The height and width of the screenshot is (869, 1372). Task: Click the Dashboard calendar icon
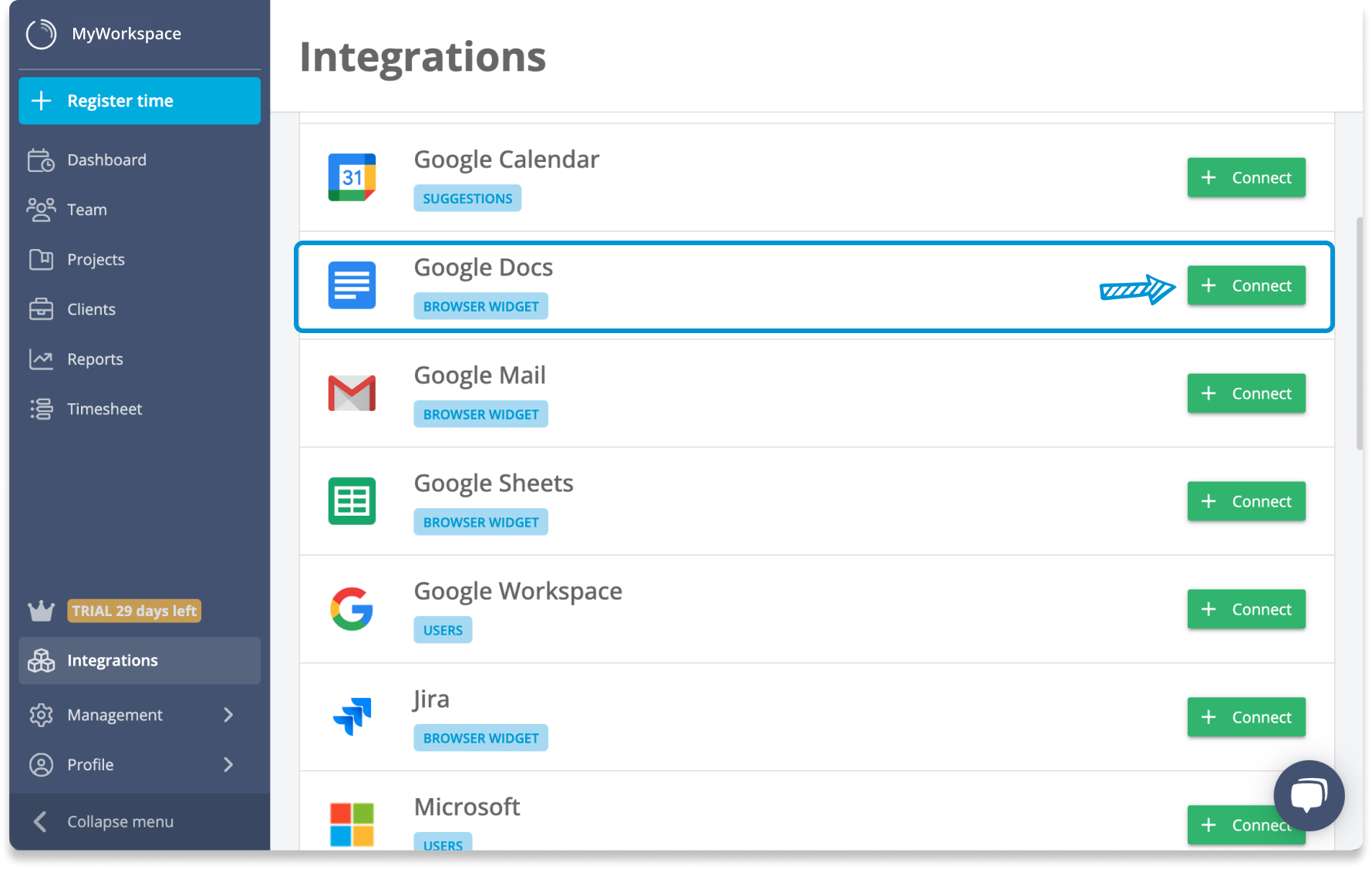tap(41, 160)
